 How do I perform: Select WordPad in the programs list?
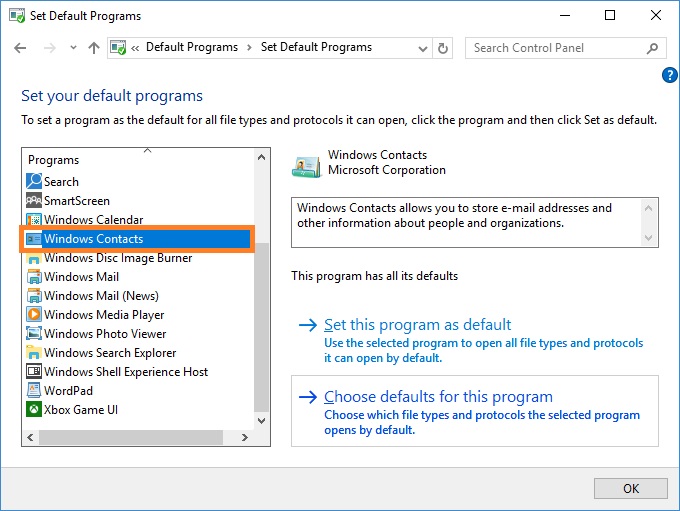69,390
